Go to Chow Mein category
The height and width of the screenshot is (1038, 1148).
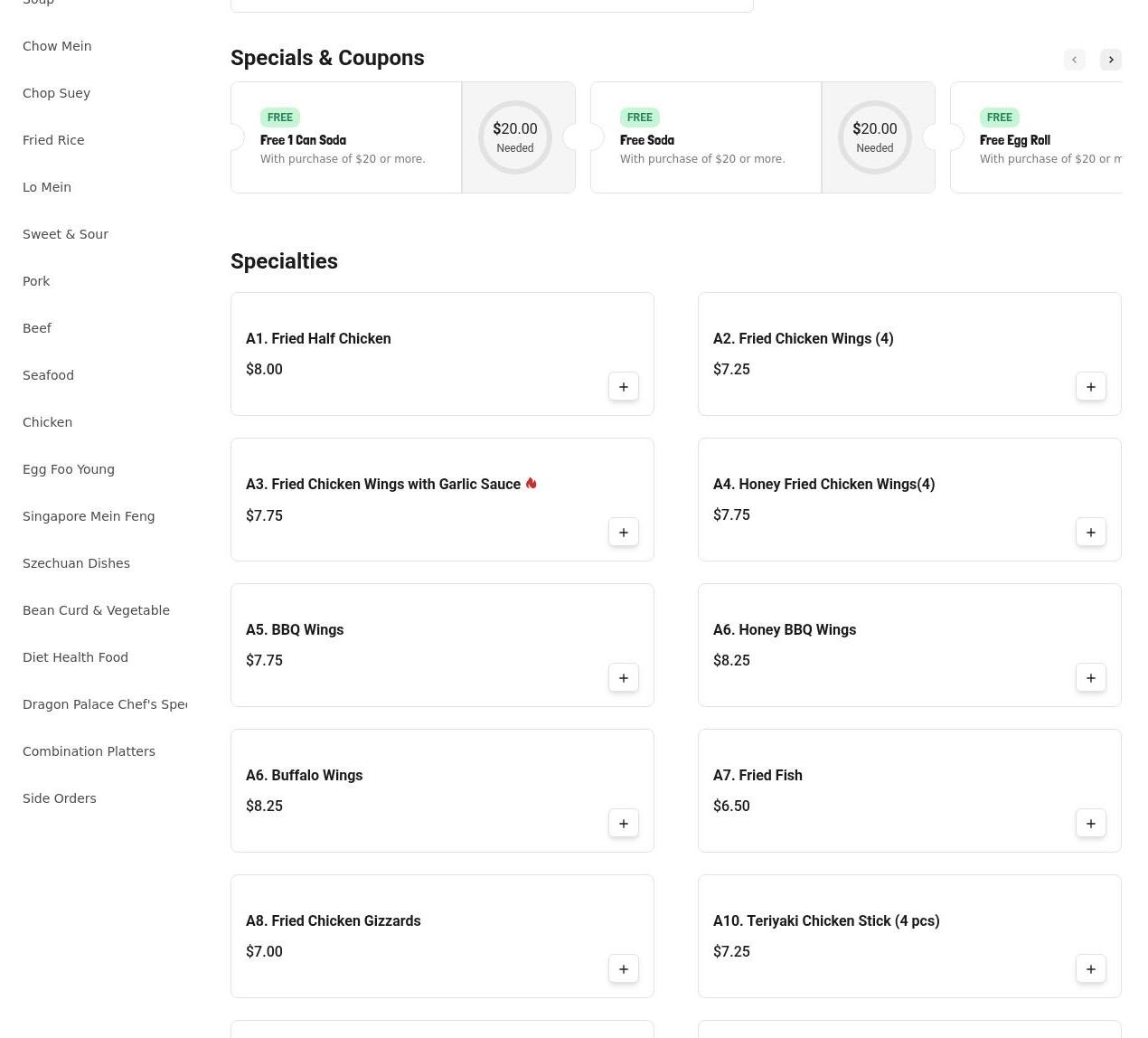coord(57,46)
